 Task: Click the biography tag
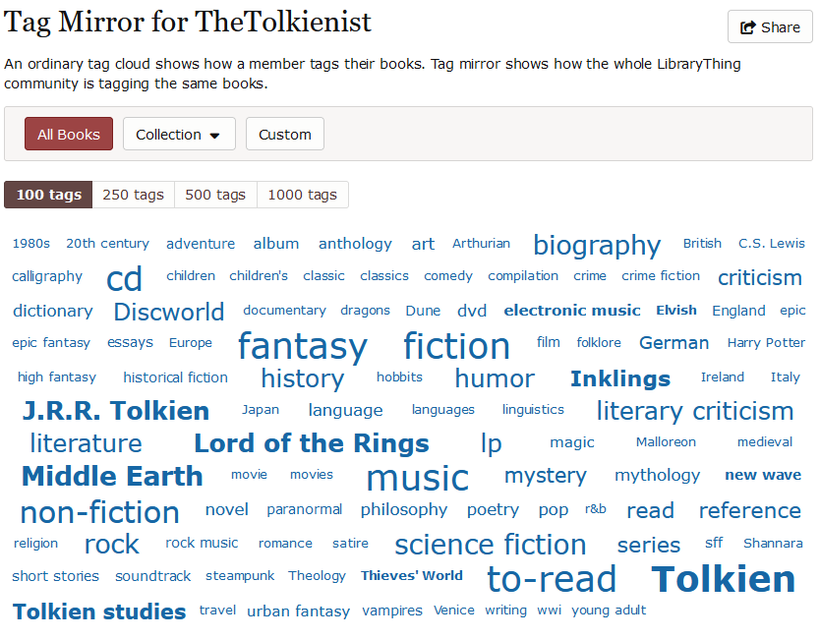click(x=597, y=245)
